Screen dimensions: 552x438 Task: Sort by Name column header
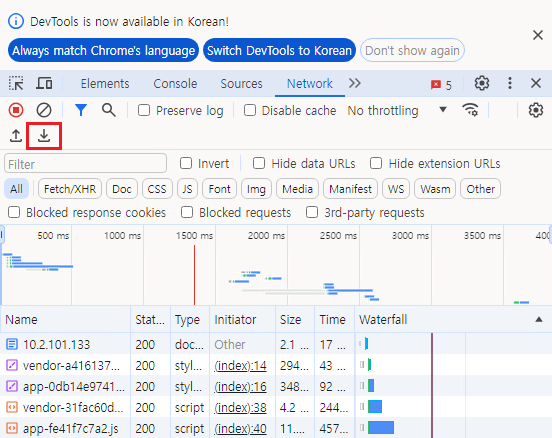tap(65, 319)
